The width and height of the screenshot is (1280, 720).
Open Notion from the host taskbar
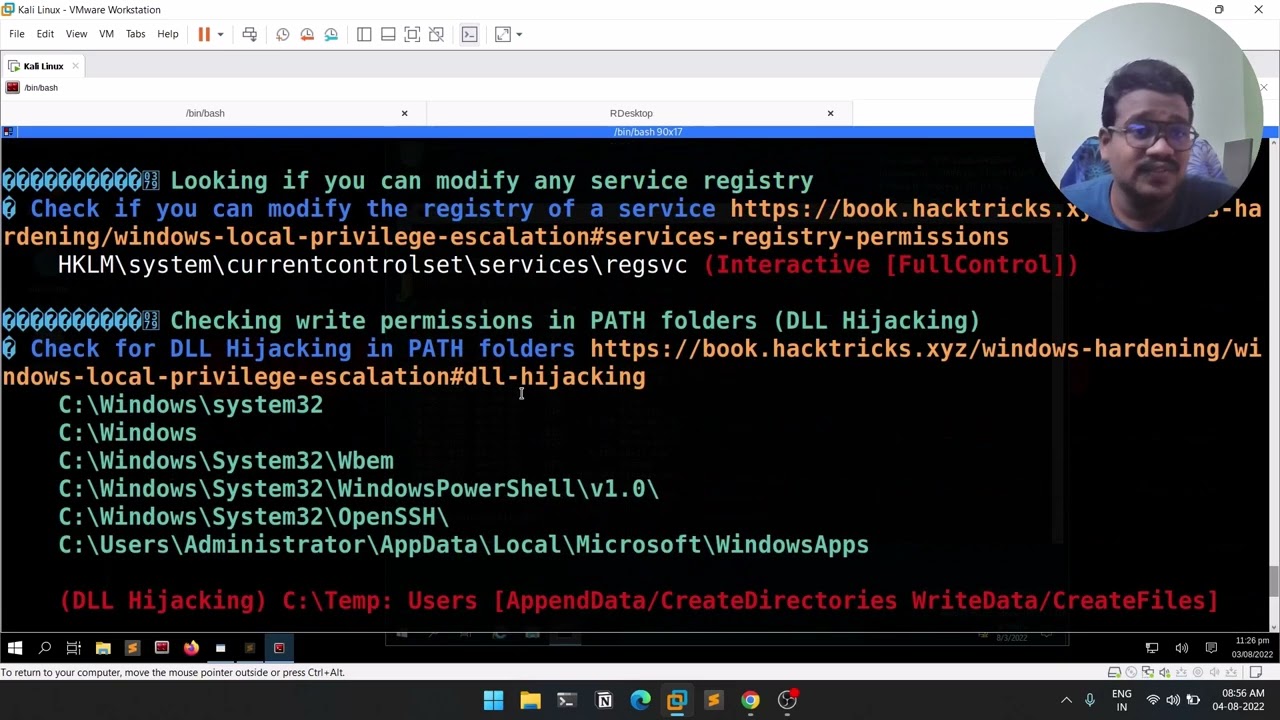604,700
